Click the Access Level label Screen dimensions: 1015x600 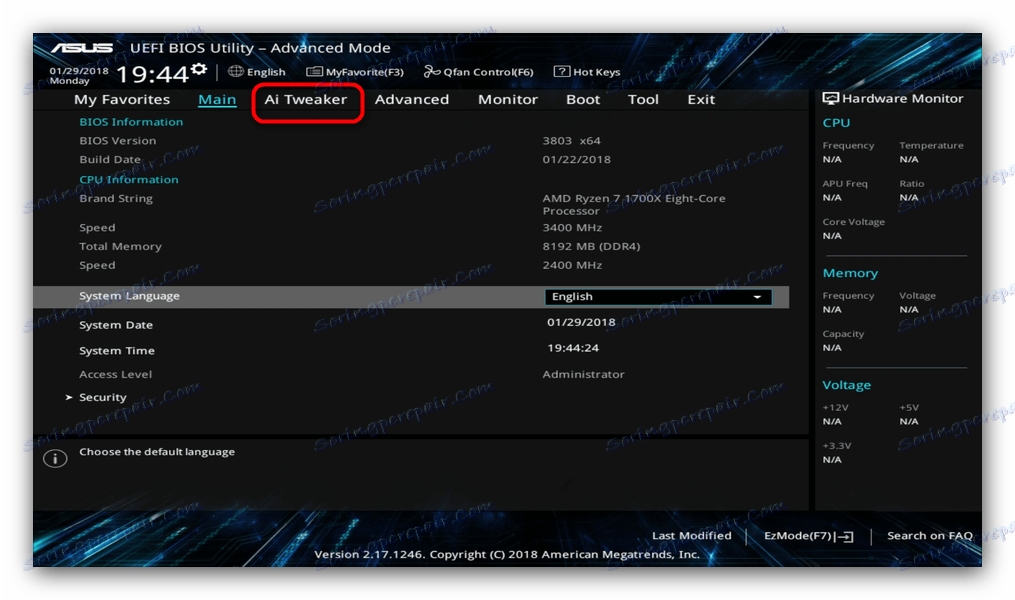(x=115, y=375)
